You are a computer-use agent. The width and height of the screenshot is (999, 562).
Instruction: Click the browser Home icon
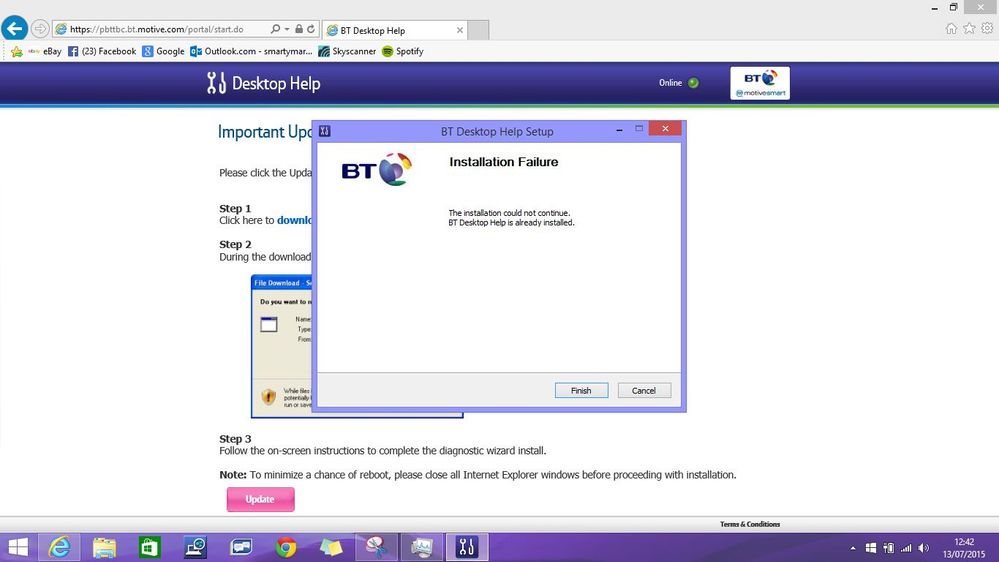click(951, 28)
